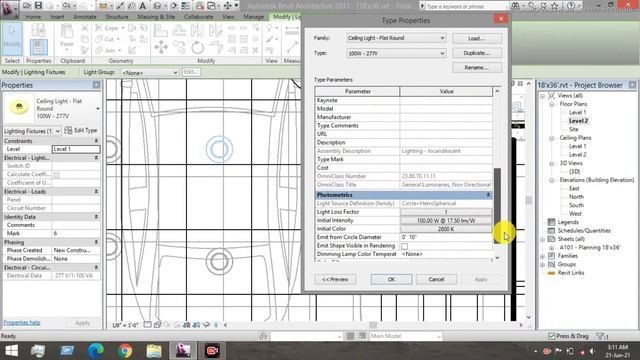The height and width of the screenshot is (360, 640).
Task: Collapse the Elevations node in Project Browser
Action: 551,180
